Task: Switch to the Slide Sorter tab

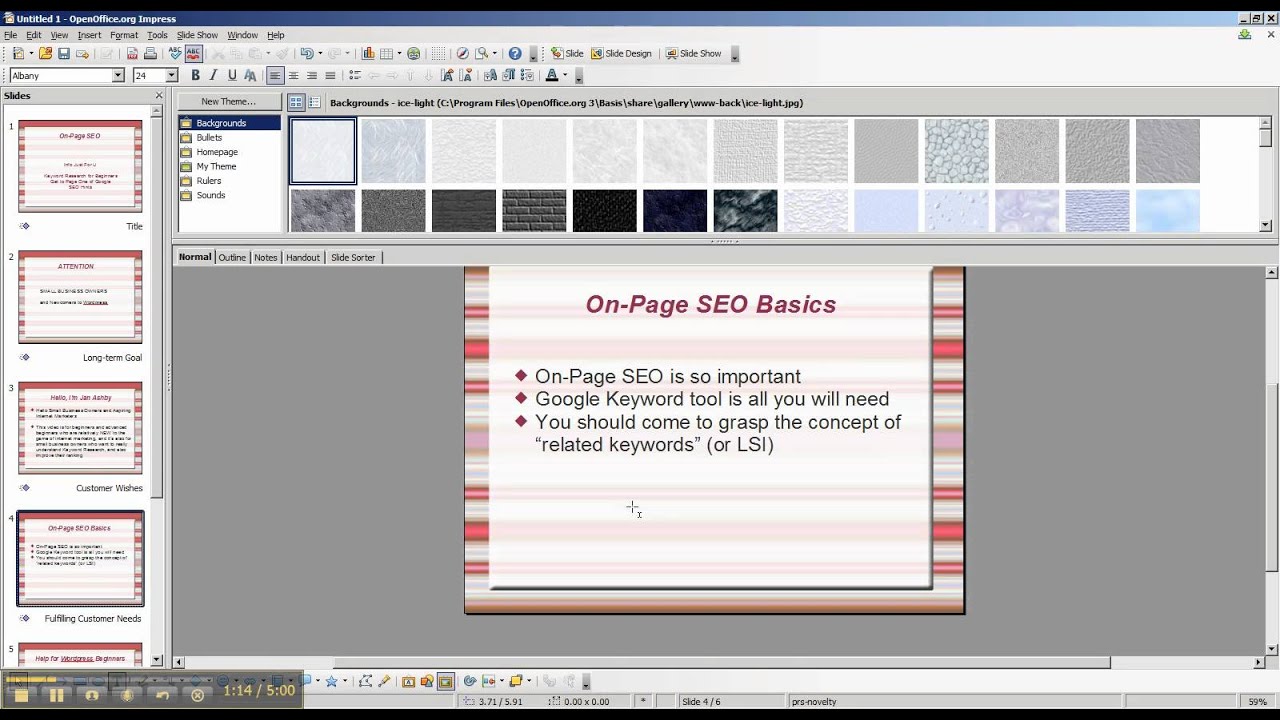Action: click(x=353, y=257)
